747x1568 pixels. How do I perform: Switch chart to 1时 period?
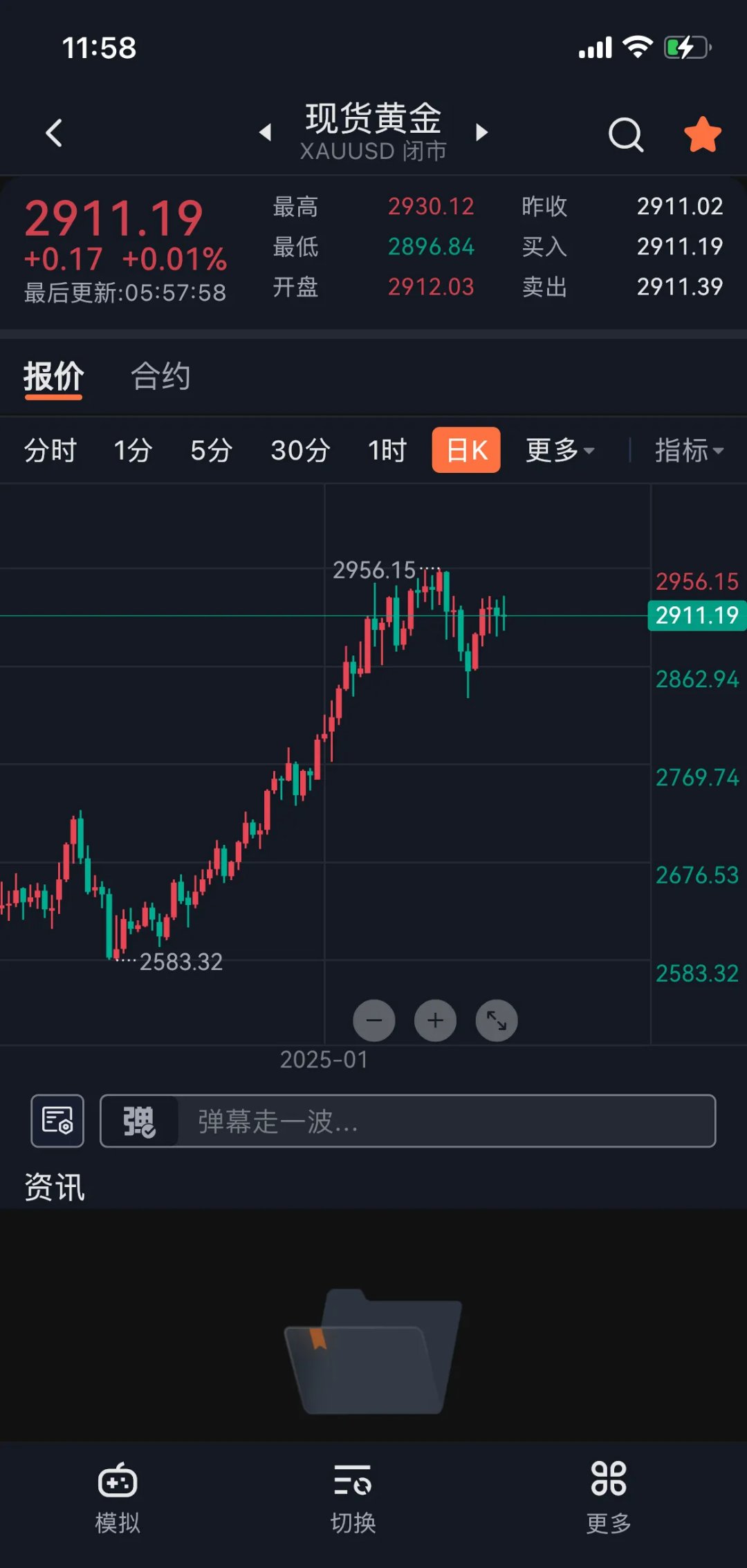pos(387,450)
